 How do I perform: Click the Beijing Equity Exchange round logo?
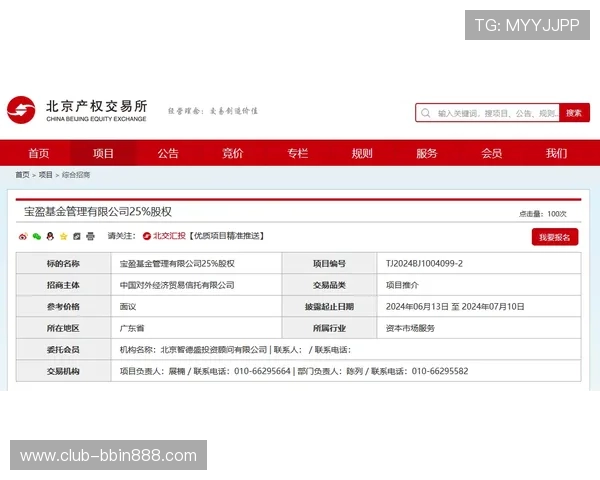point(21,110)
